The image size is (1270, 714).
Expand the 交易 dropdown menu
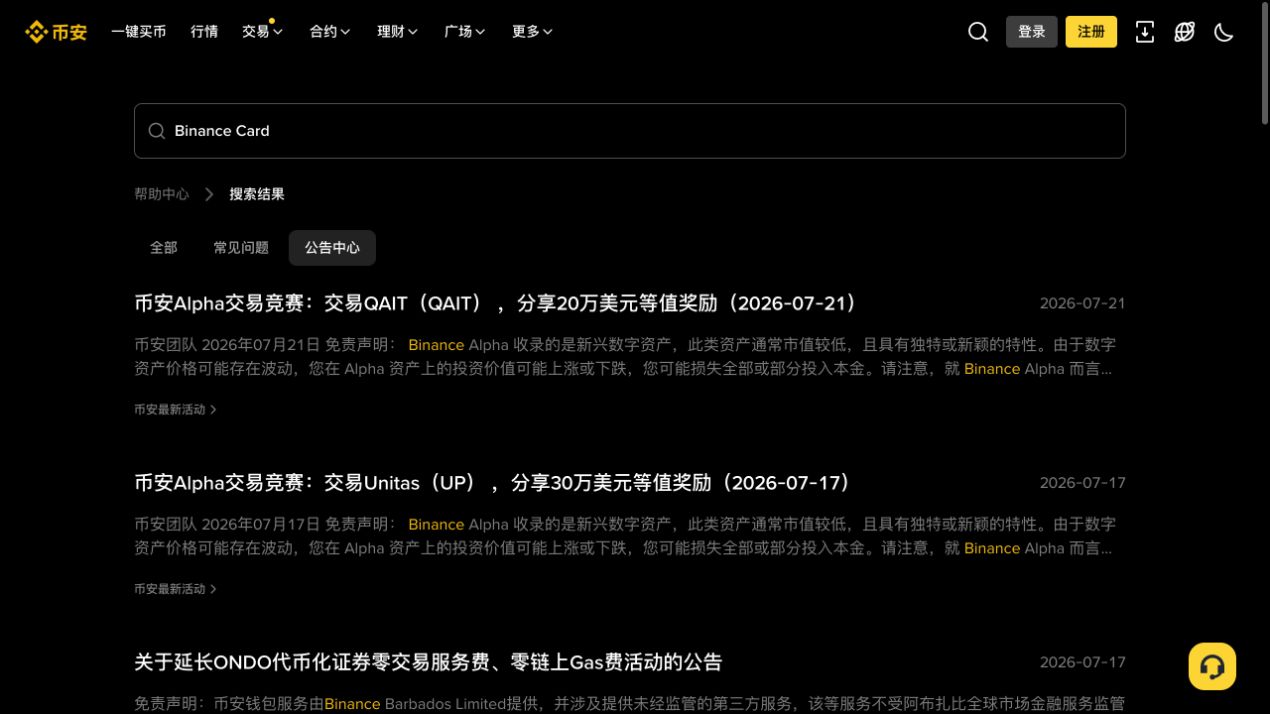263,32
